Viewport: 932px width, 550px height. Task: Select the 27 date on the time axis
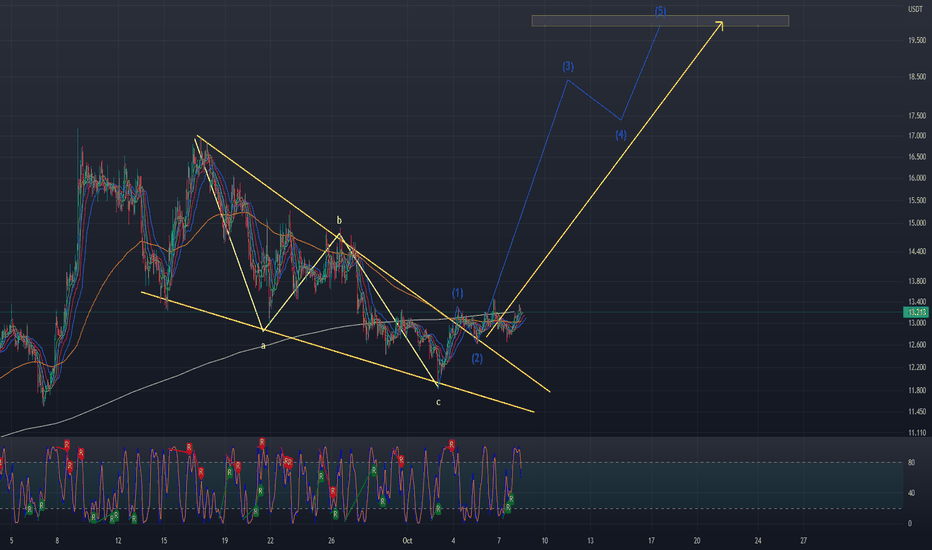coord(804,541)
